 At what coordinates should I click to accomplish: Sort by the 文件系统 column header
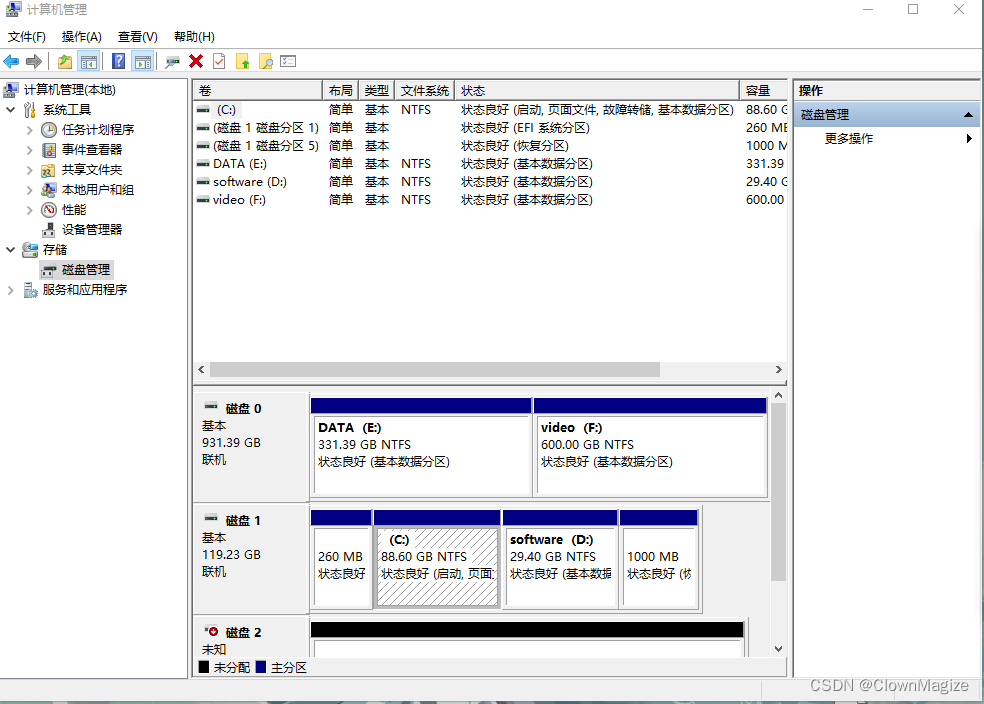pyautogui.click(x=424, y=91)
